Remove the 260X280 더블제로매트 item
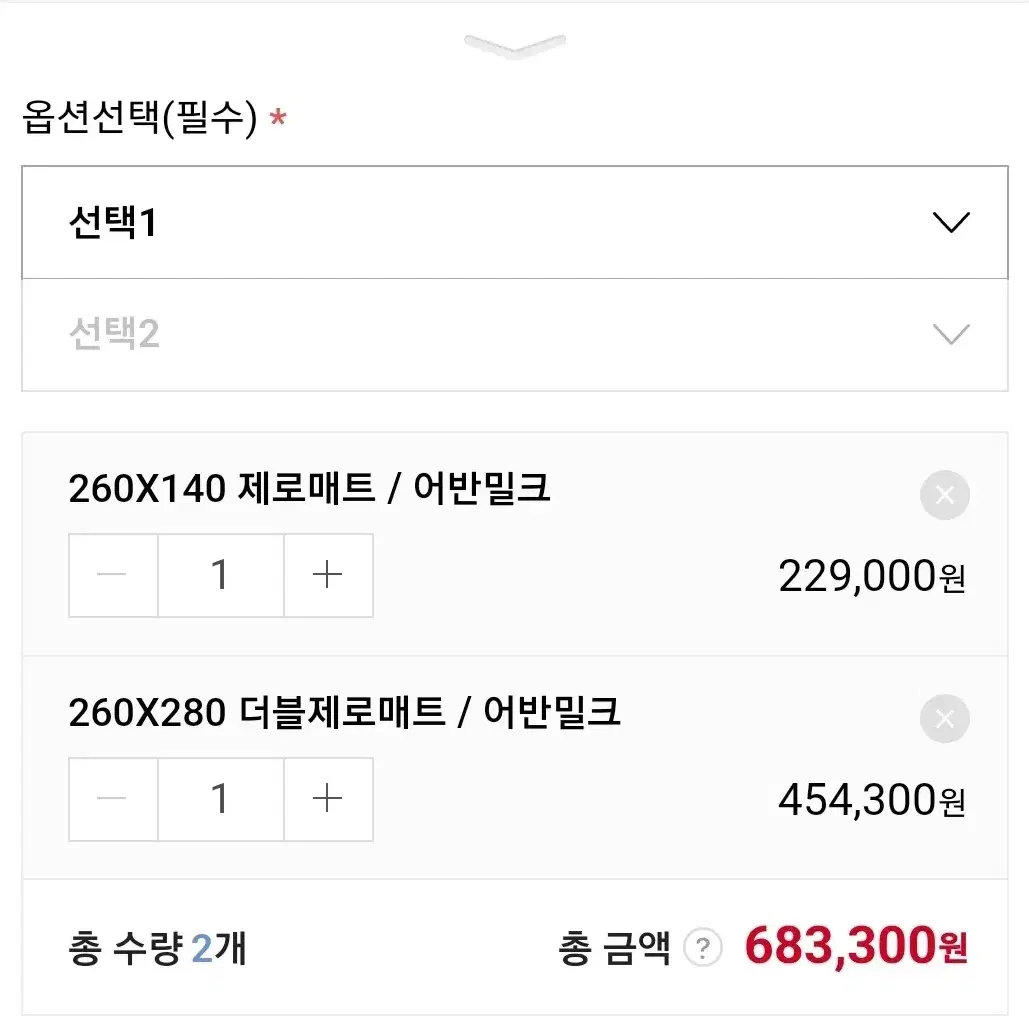 (944, 719)
